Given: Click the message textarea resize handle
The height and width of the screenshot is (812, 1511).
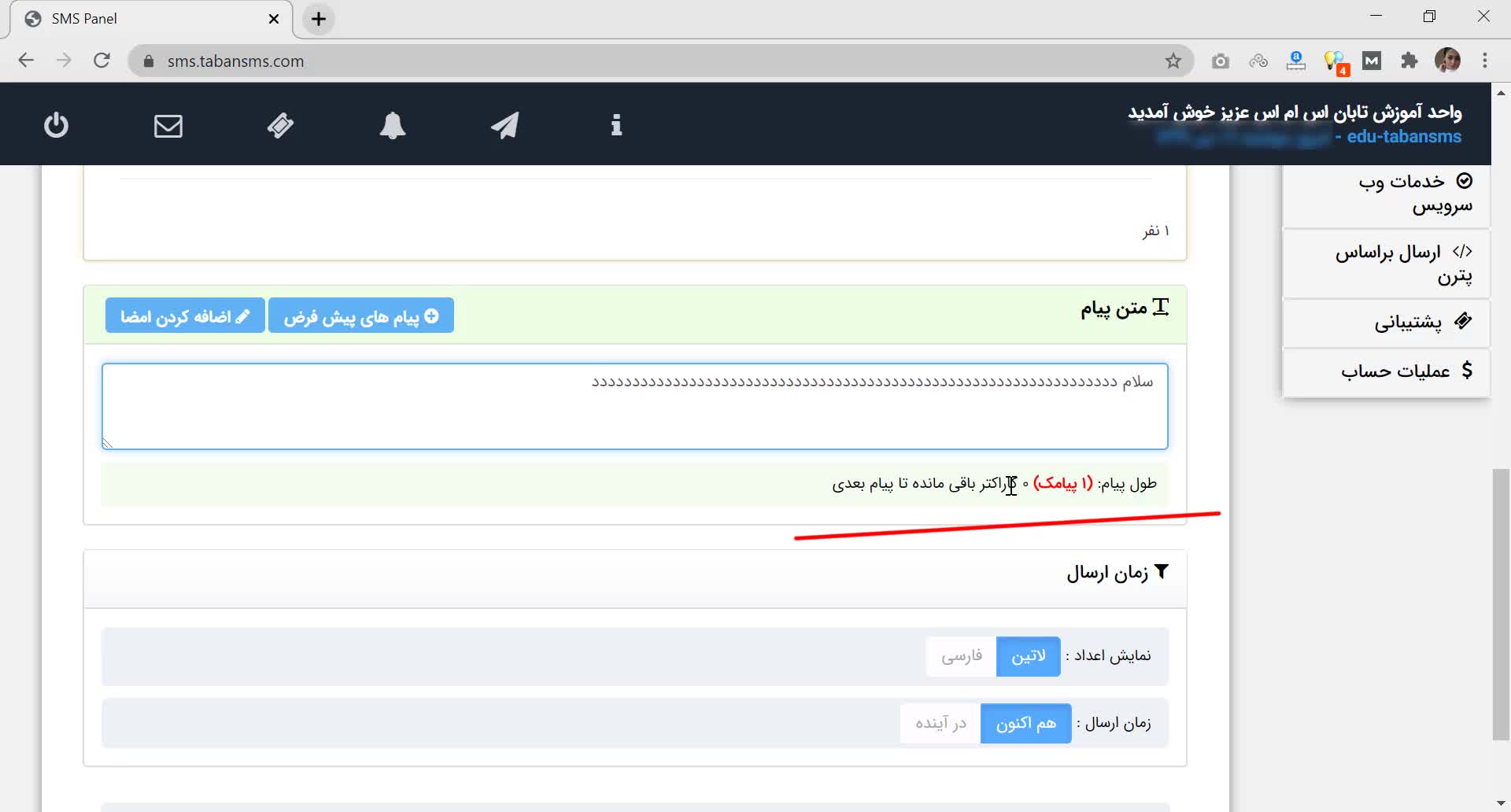Looking at the screenshot, I should click(108, 443).
